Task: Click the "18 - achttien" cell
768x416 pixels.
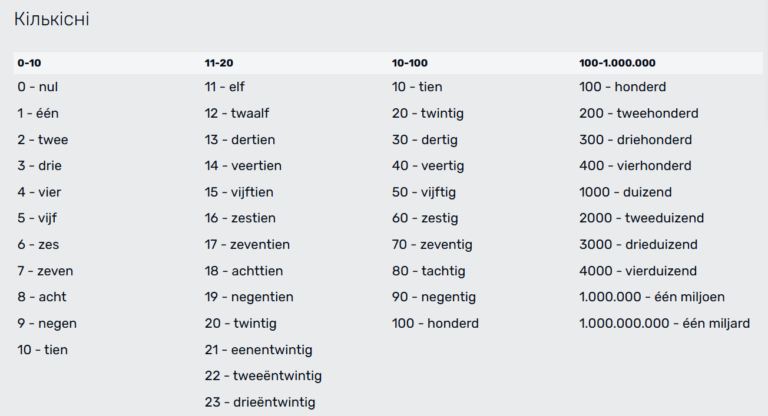Action: pyautogui.click(x=243, y=271)
